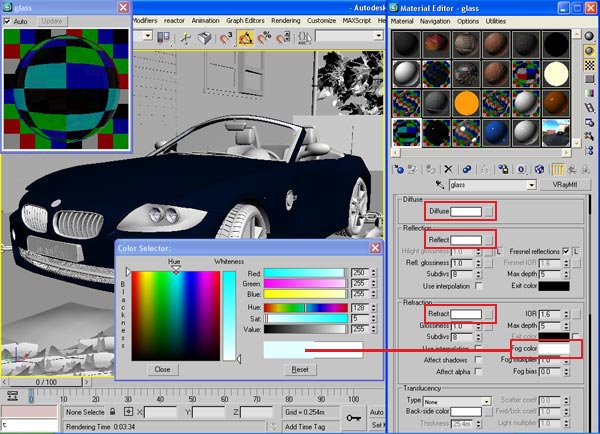This screenshot has width=600, height=434.
Task: Click the Reset Map/Material (X) icon
Action: (x=448, y=169)
